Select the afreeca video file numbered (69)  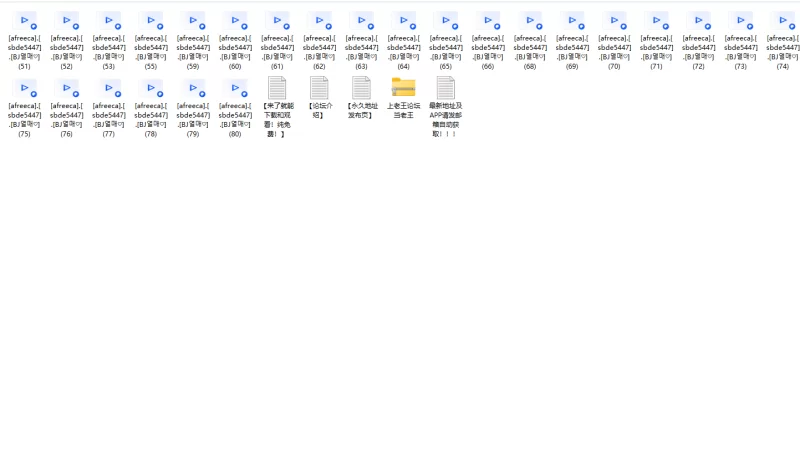pyautogui.click(x=572, y=41)
